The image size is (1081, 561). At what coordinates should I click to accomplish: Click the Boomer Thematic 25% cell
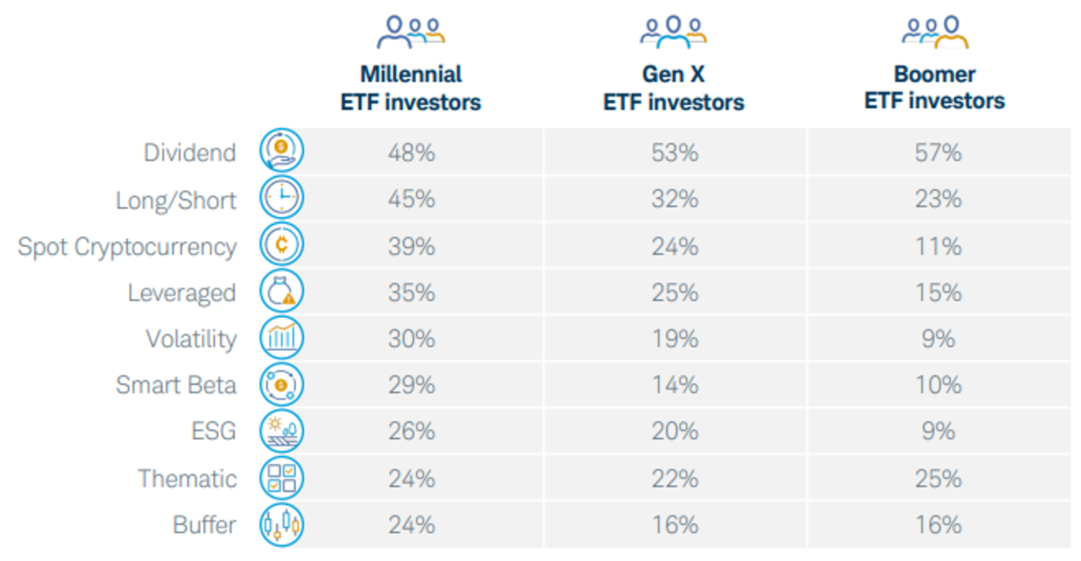point(938,478)
